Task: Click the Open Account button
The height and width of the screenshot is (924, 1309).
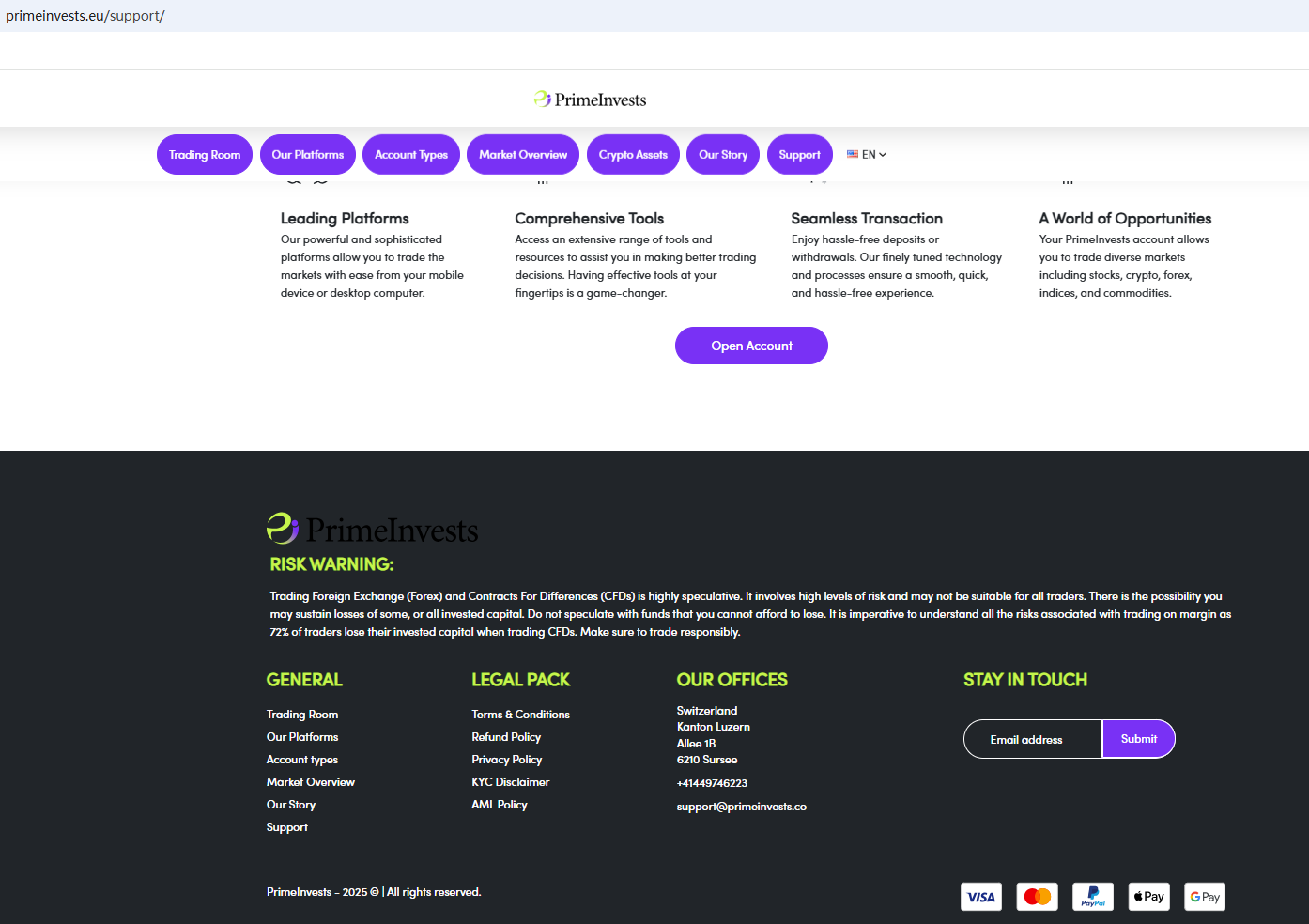Action: pos(751,346)
